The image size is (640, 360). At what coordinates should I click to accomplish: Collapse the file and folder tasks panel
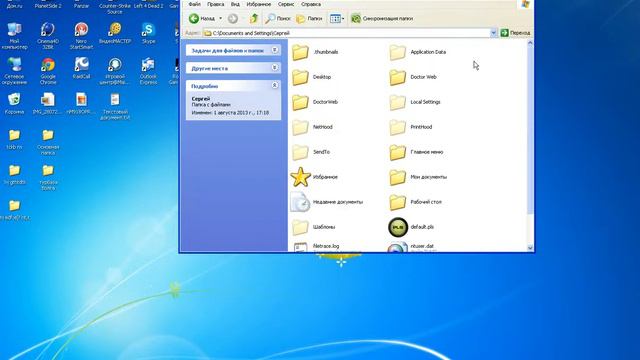click(275, 50)
